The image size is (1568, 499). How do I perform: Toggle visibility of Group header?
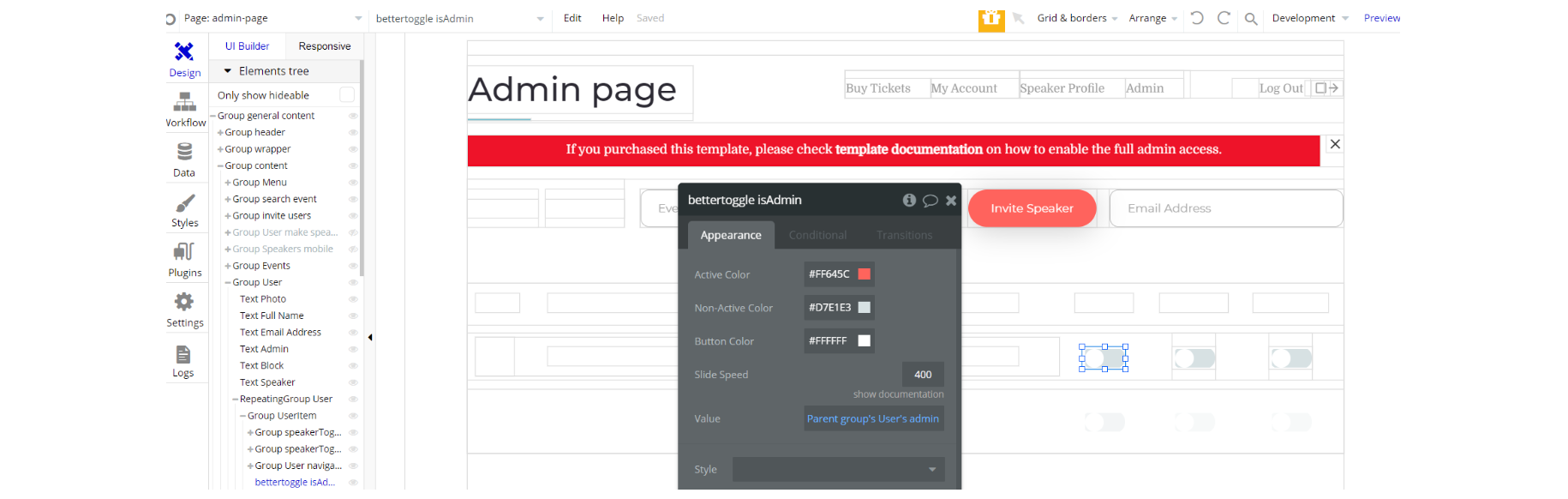click(x=353, y=132)
